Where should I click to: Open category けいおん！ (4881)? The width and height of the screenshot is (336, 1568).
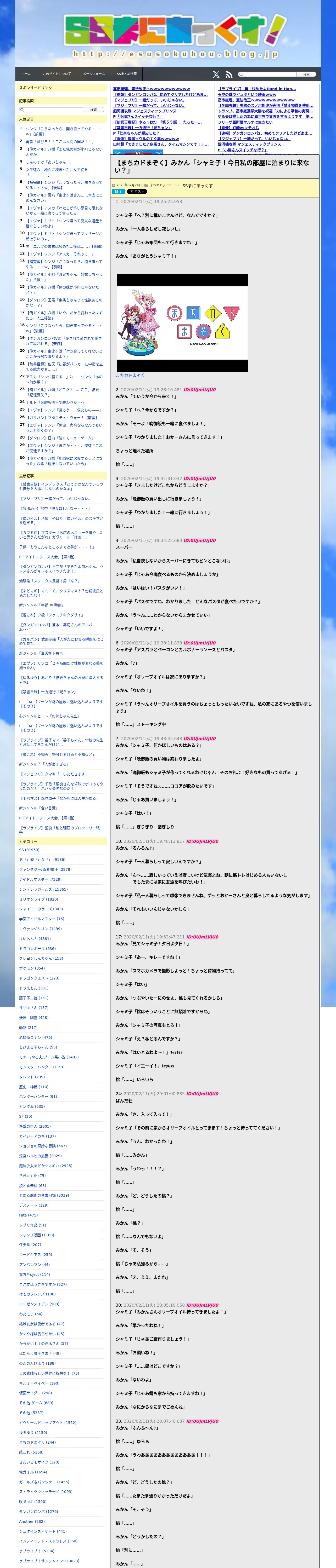click(35, 939)
